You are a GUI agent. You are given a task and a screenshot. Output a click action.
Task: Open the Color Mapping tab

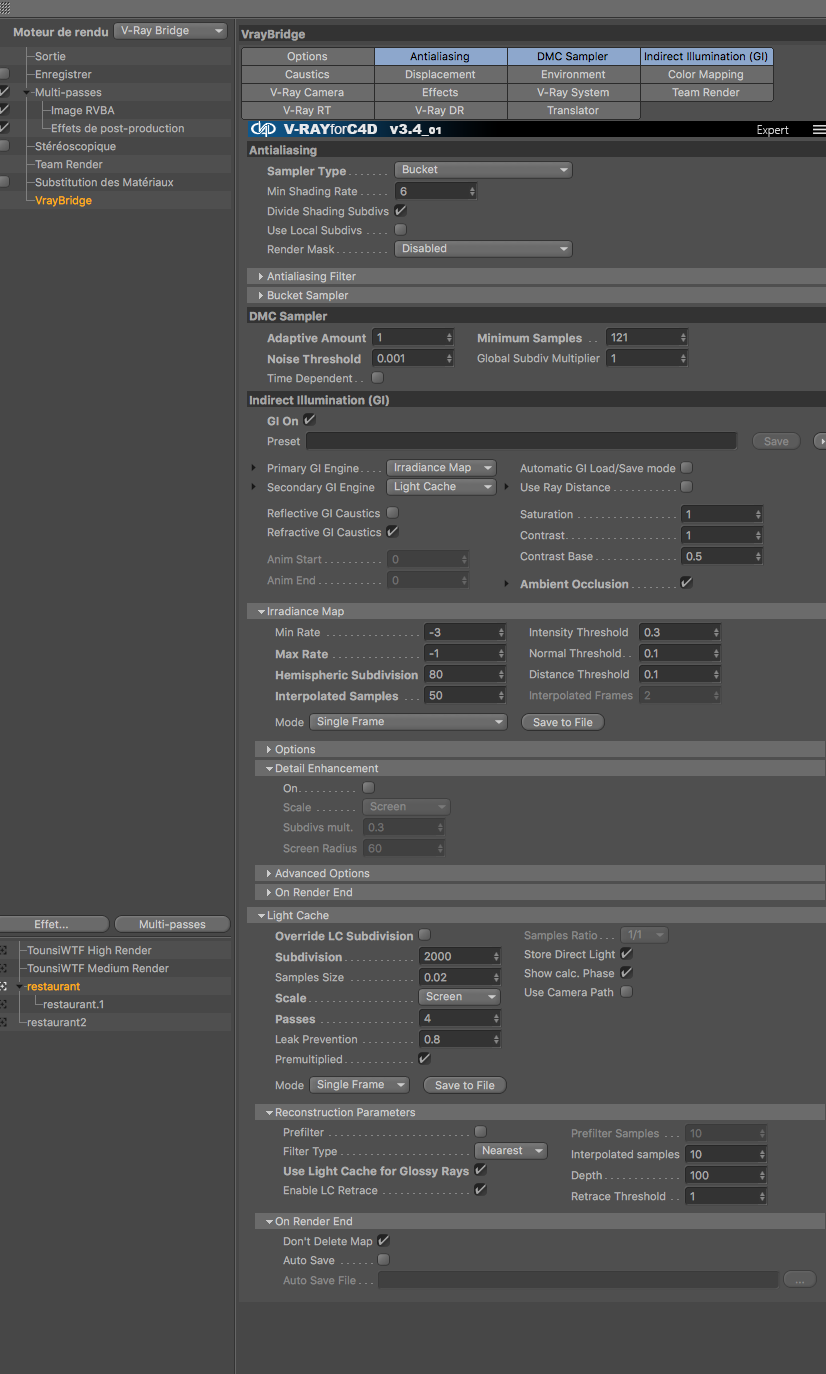click(x=706, y=75)
